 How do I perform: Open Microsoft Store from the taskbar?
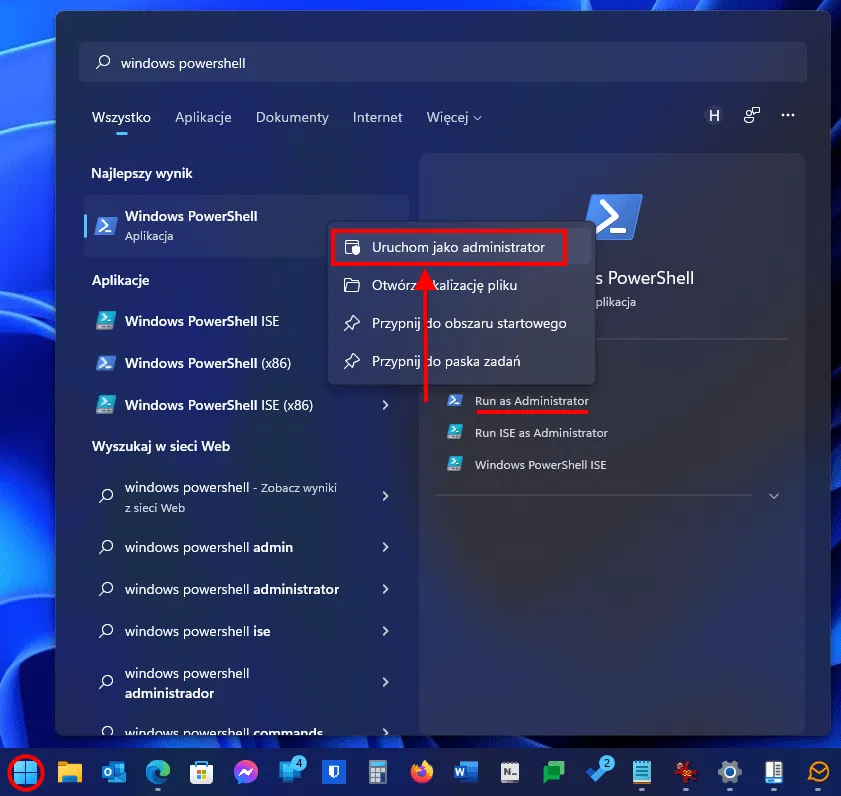[202, 772]
